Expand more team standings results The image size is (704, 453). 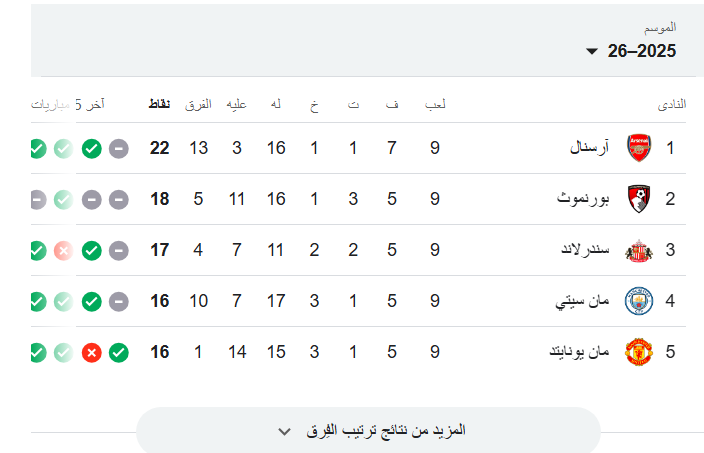[368, 431]
